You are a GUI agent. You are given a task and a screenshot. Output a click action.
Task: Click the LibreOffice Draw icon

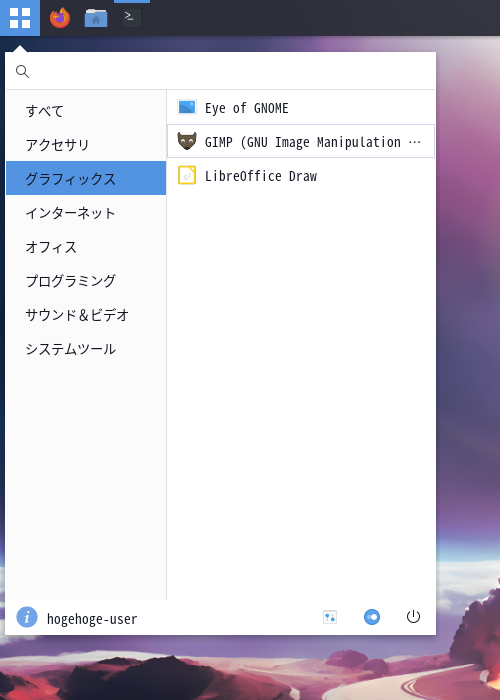click(187, 175)
